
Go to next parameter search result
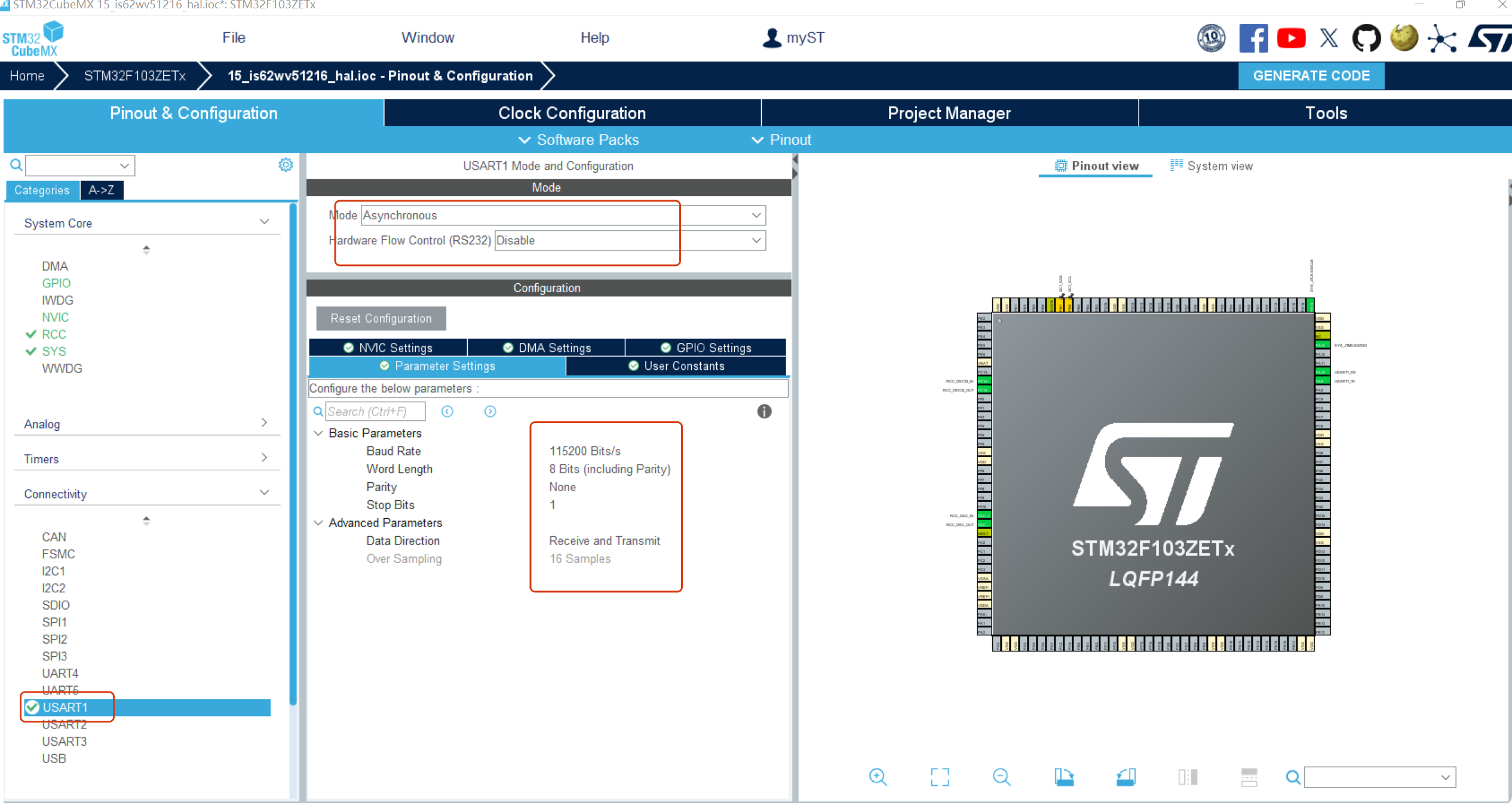pyautogui.click(x=490, y=411)
